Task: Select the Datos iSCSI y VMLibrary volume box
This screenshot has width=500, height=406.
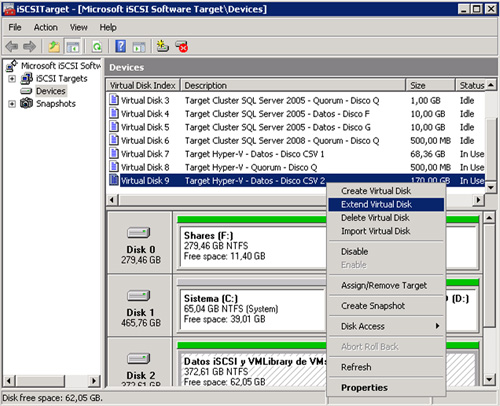Action: click(x=253, y=370)
